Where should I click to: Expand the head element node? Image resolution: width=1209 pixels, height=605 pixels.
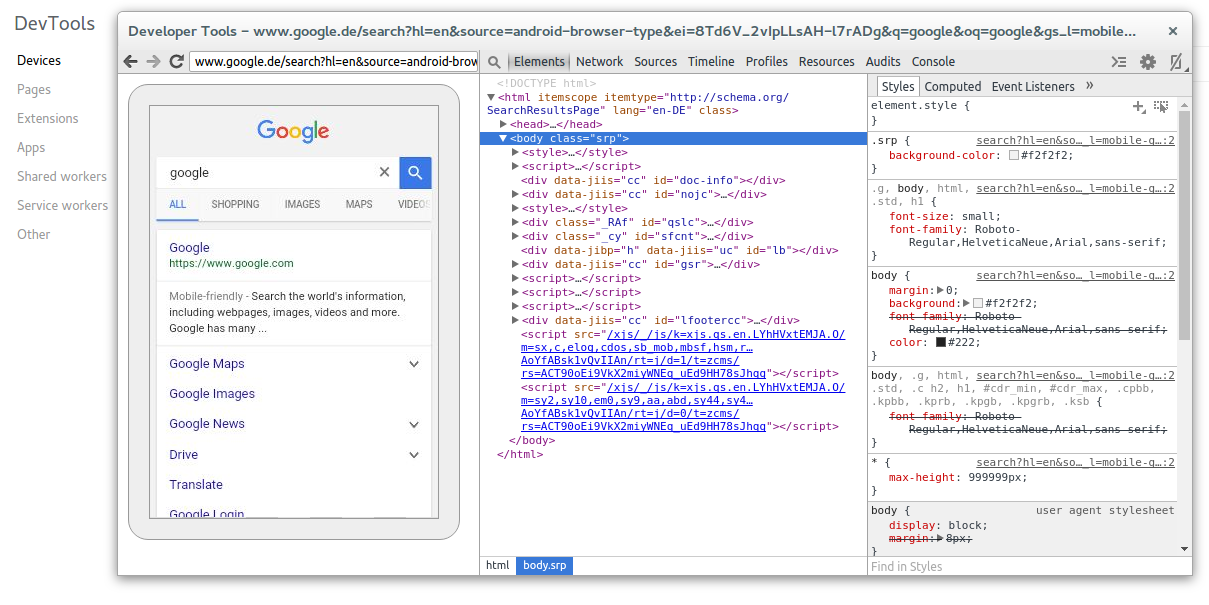pyautogui.click(x=503, y=125)
